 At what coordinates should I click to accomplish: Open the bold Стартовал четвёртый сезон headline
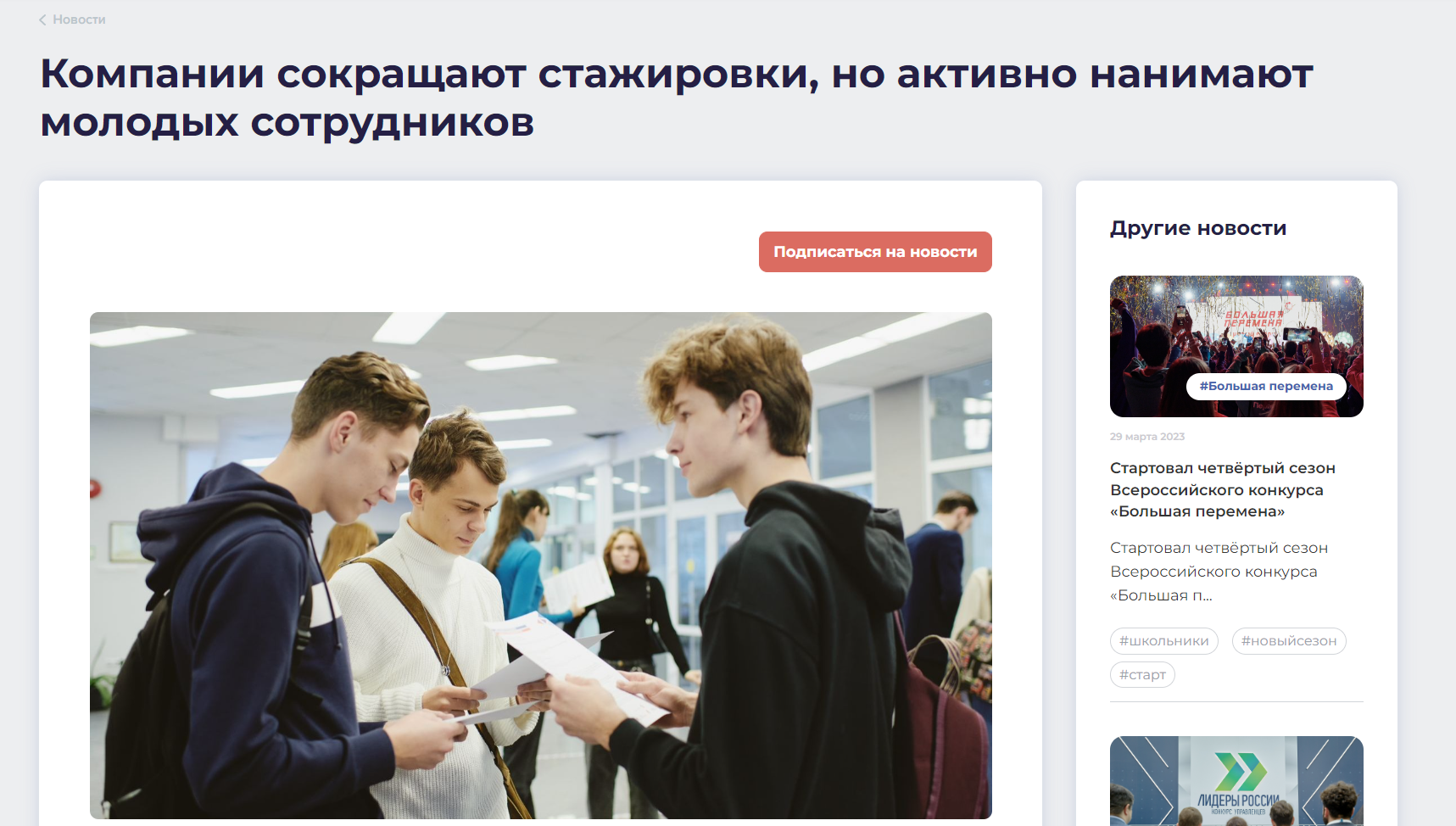tap(1223, 489)
